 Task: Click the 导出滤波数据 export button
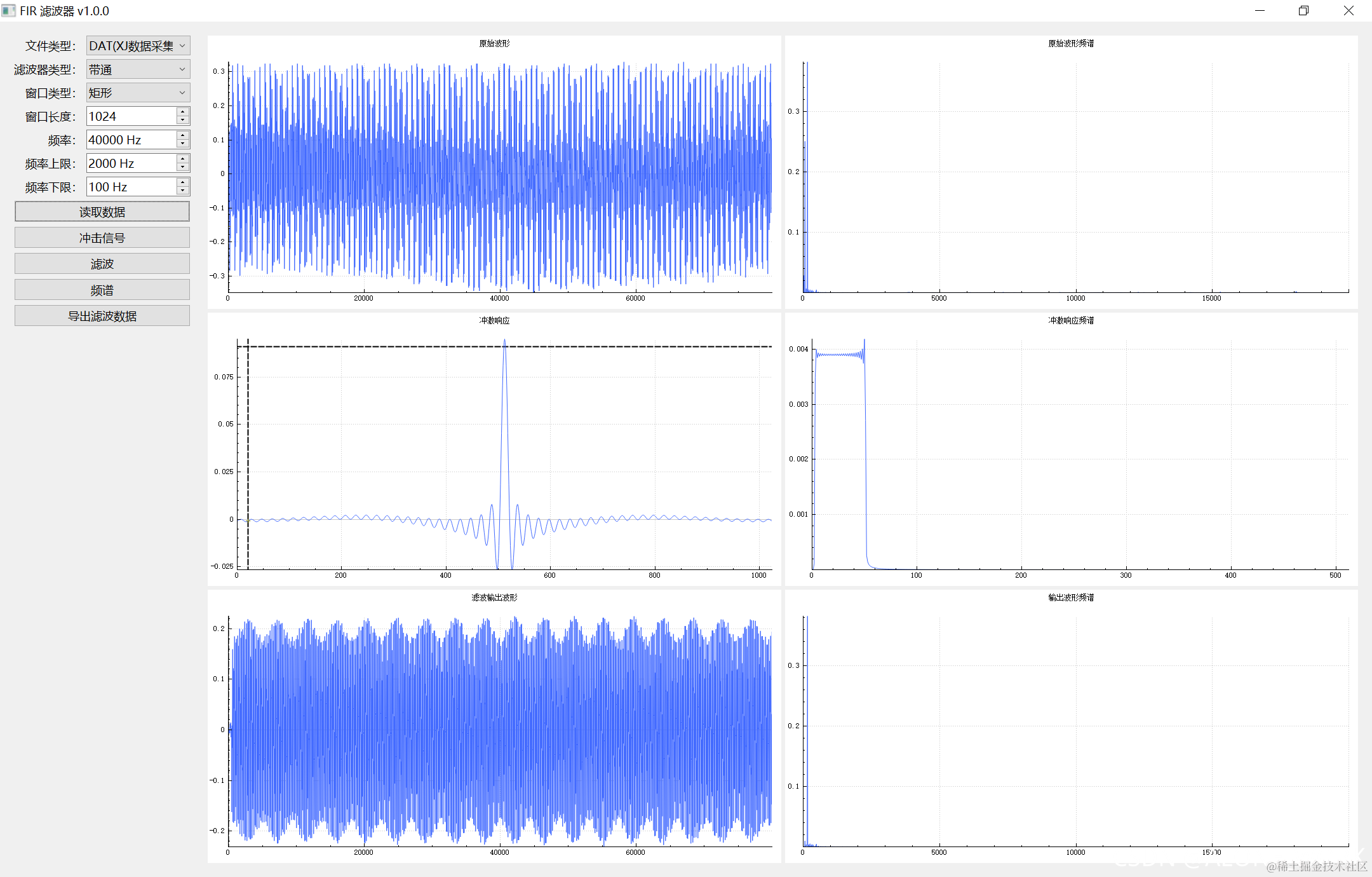pos(102,316)
